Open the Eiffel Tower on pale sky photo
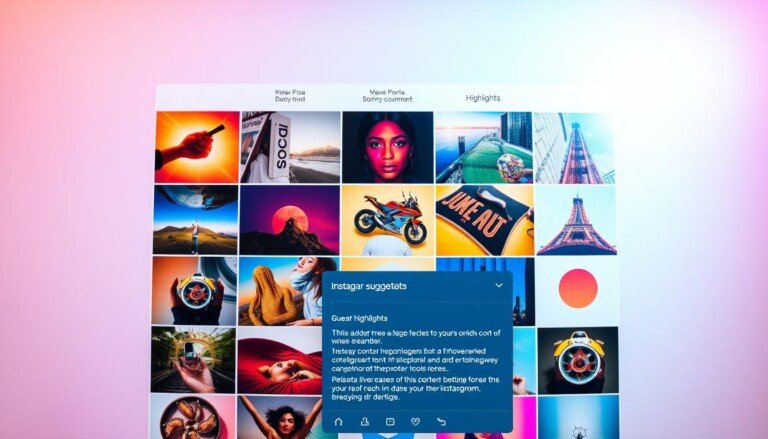 pos(576,220)
